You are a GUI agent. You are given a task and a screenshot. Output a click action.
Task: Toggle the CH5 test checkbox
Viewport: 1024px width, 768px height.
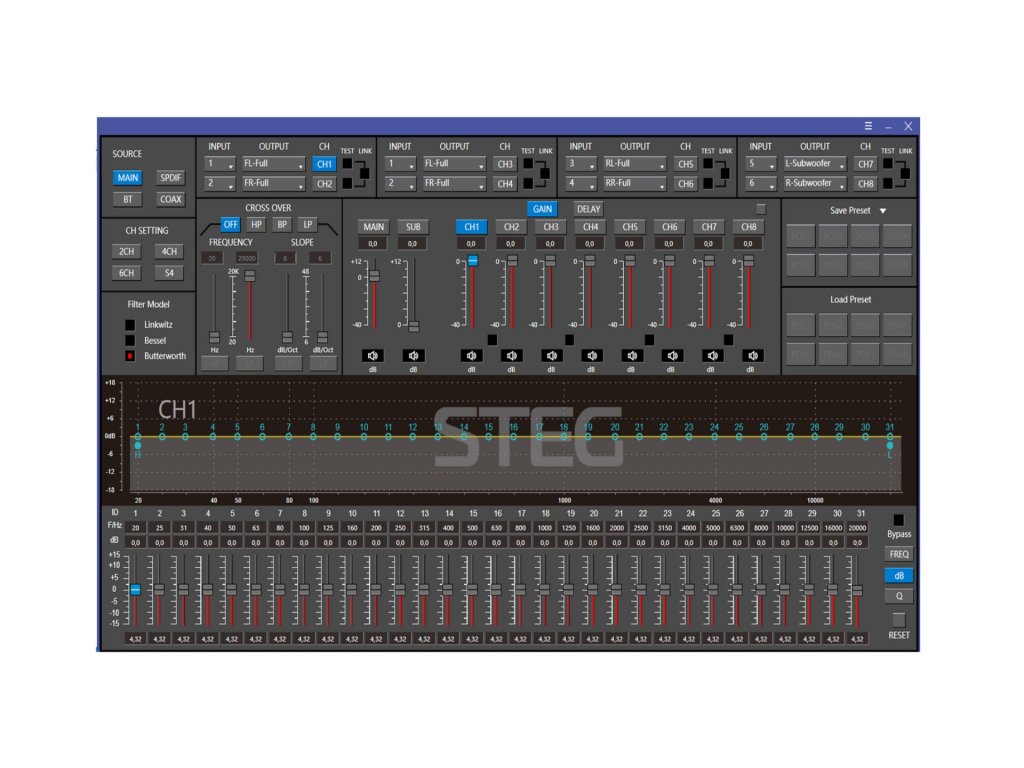(x=708, y=164)
